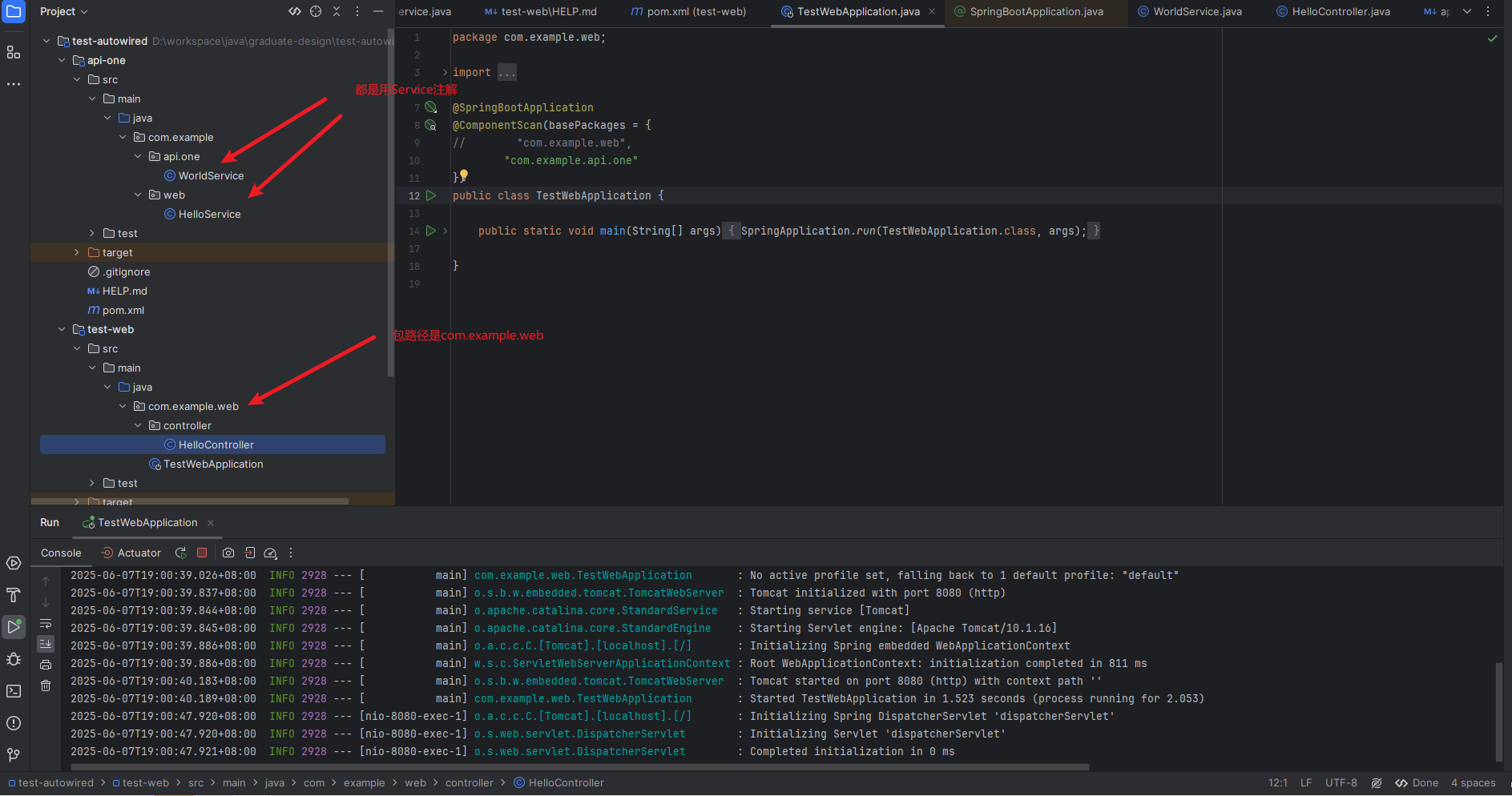This screenshot has height=796, width=1512.
Task: Click the exit/restore layout icon in Run toolbar
Action: (x=250, y=553)
